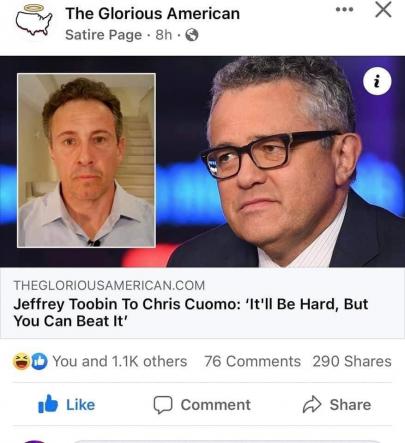Open The Glorious American profile picture
Screen dimensions: 405x443
pyautogui.click(x=34, y=20)
